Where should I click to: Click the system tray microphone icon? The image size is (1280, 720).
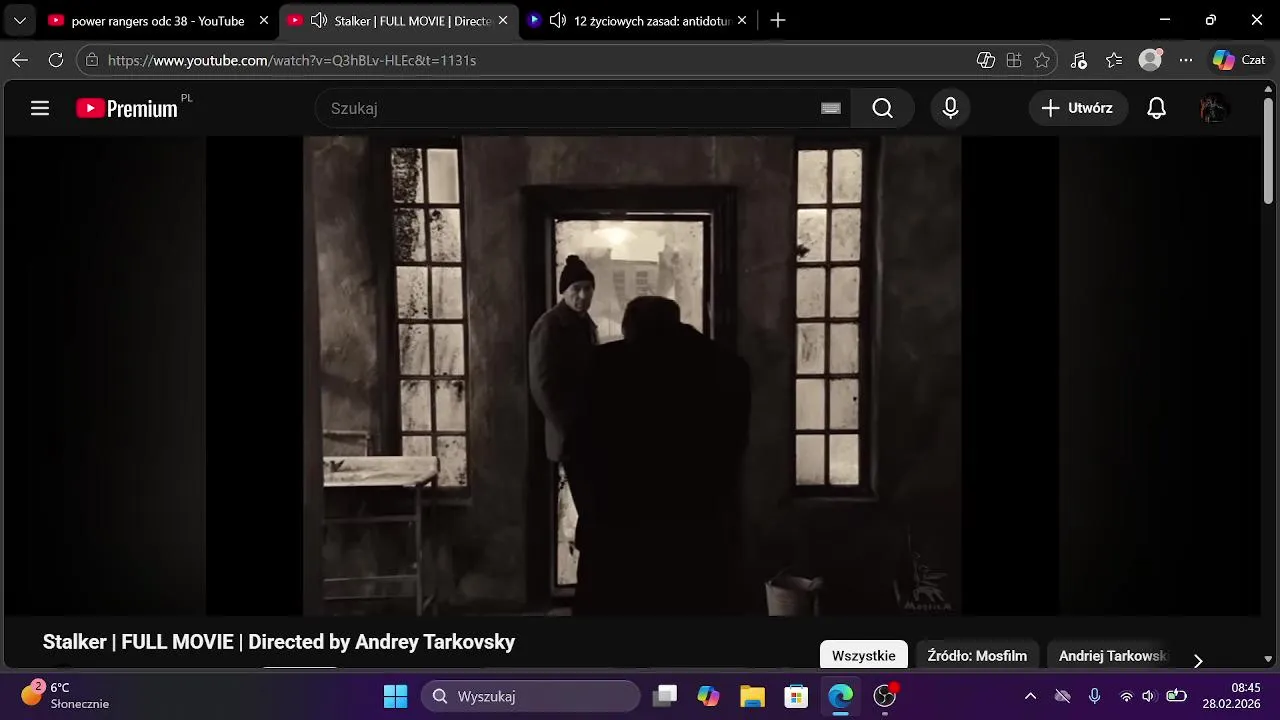tap(1094, 696)
